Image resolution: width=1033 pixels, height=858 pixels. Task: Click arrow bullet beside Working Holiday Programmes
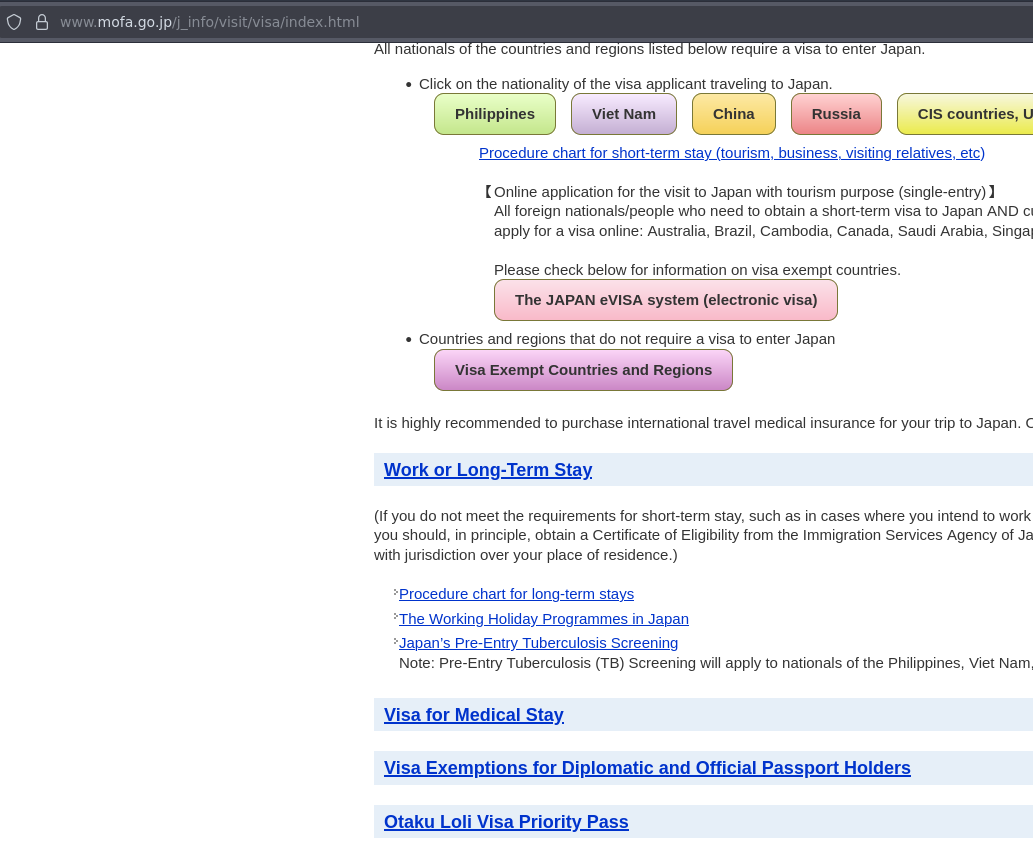point(396,617)
